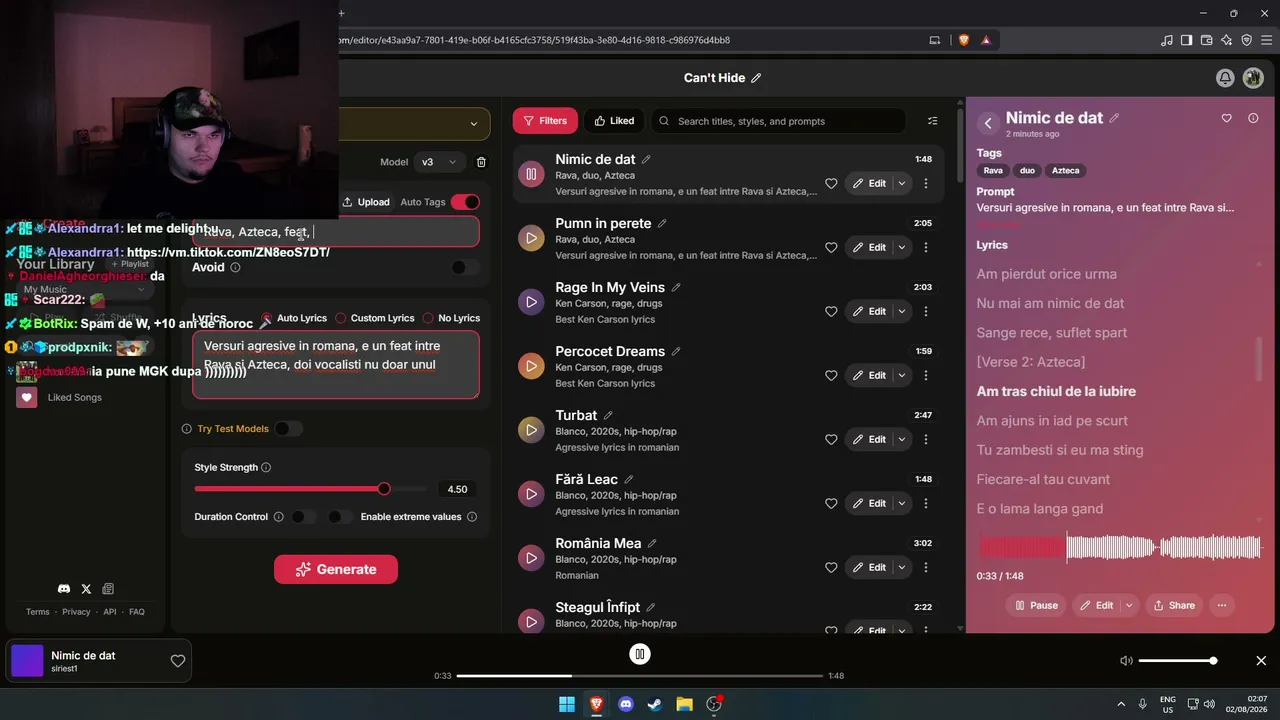
Task: Like the Rage In My Veins song
Action: (x=831, y=312)
